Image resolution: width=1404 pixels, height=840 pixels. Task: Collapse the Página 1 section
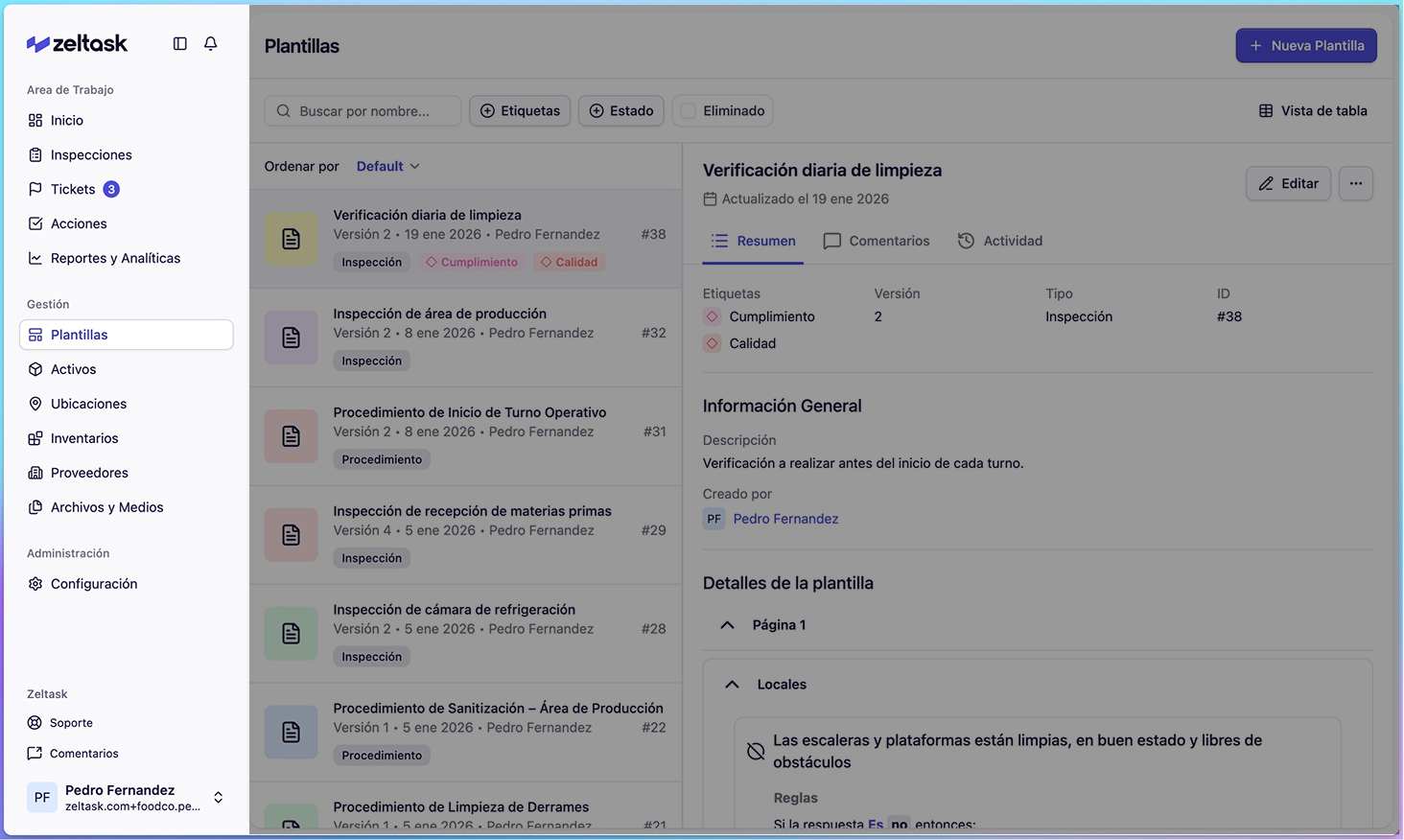727,624
